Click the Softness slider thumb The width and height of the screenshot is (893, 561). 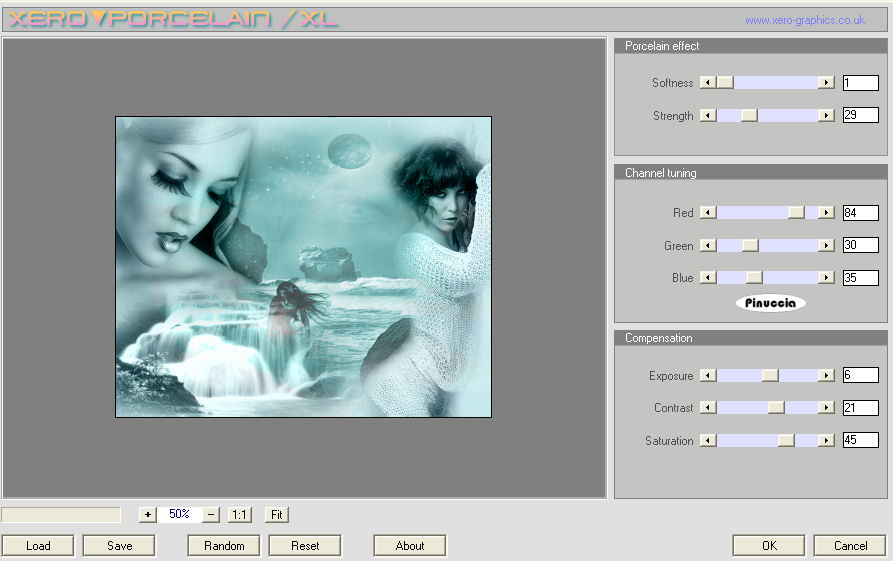(x=725, y=83)
